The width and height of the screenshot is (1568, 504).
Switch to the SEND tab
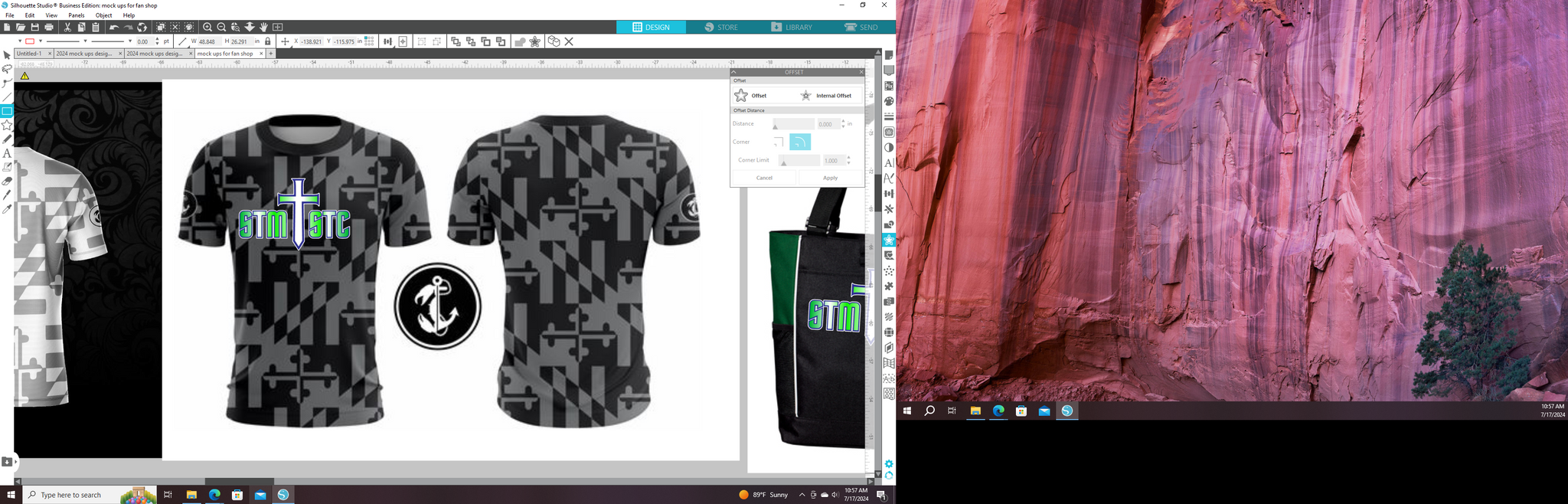pyautogui.click(x=861, y=27)
